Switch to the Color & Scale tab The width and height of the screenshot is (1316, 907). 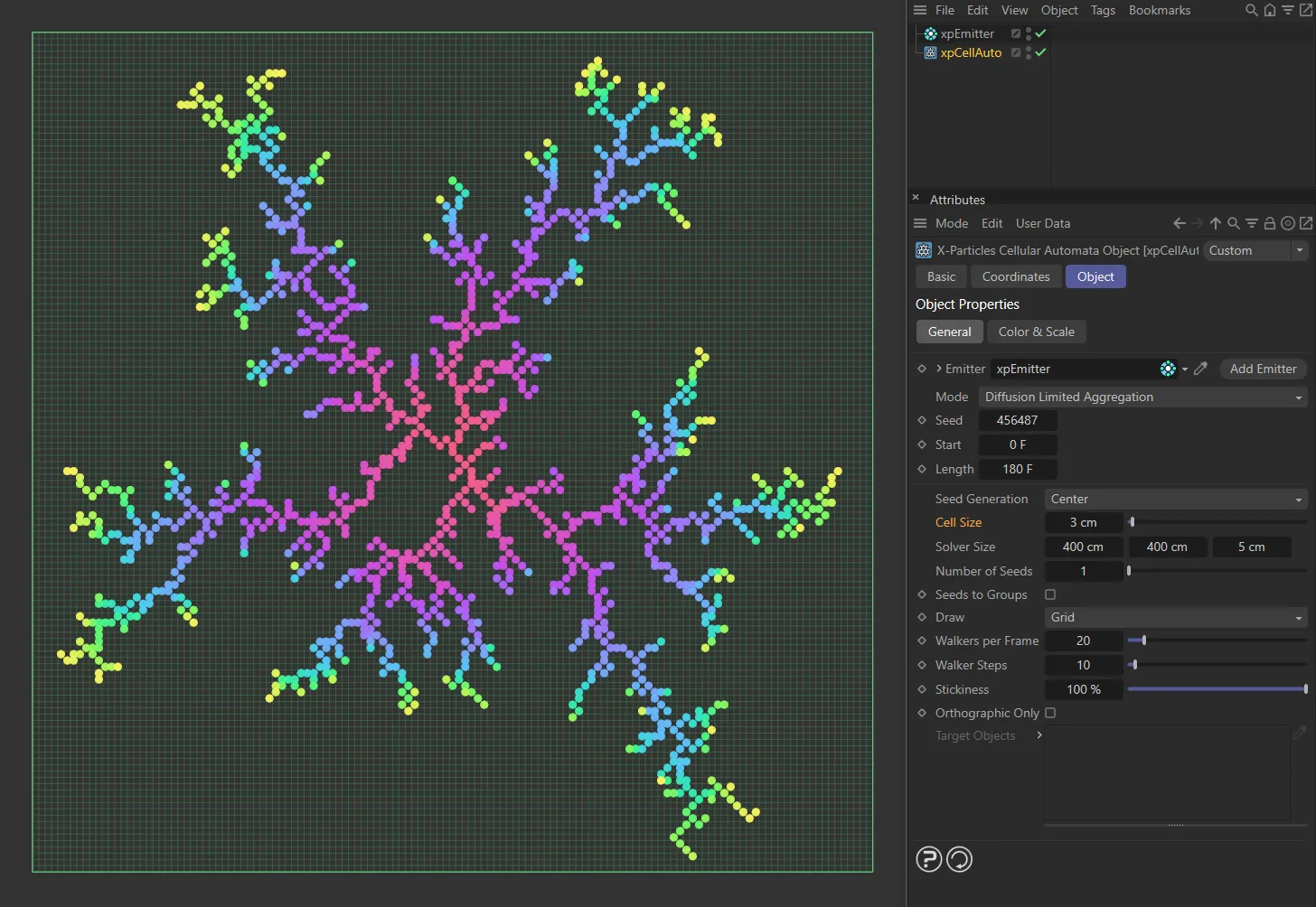point(1036,332)
